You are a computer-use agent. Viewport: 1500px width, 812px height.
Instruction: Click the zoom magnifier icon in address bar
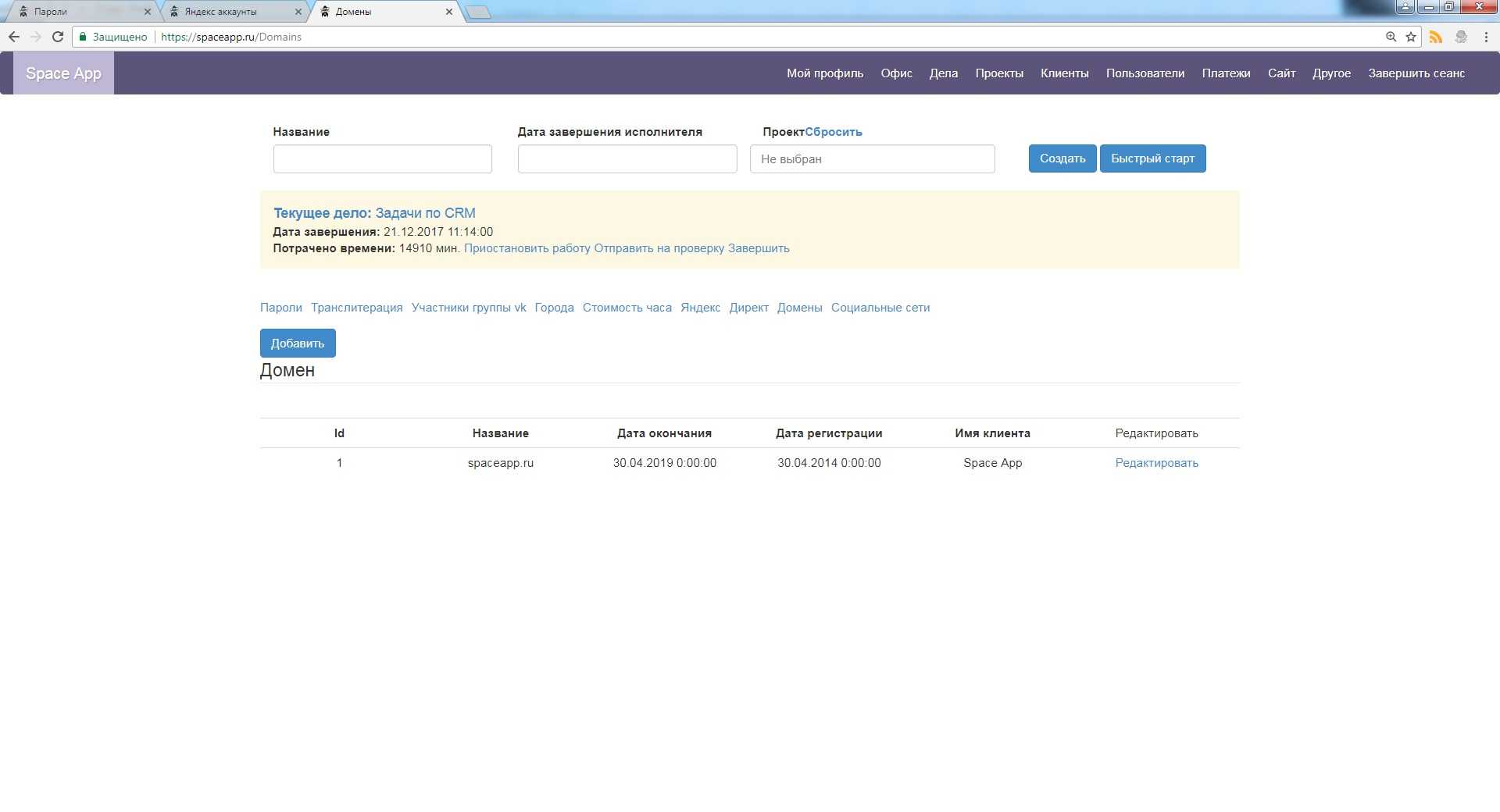click(x=1391, y=37)
